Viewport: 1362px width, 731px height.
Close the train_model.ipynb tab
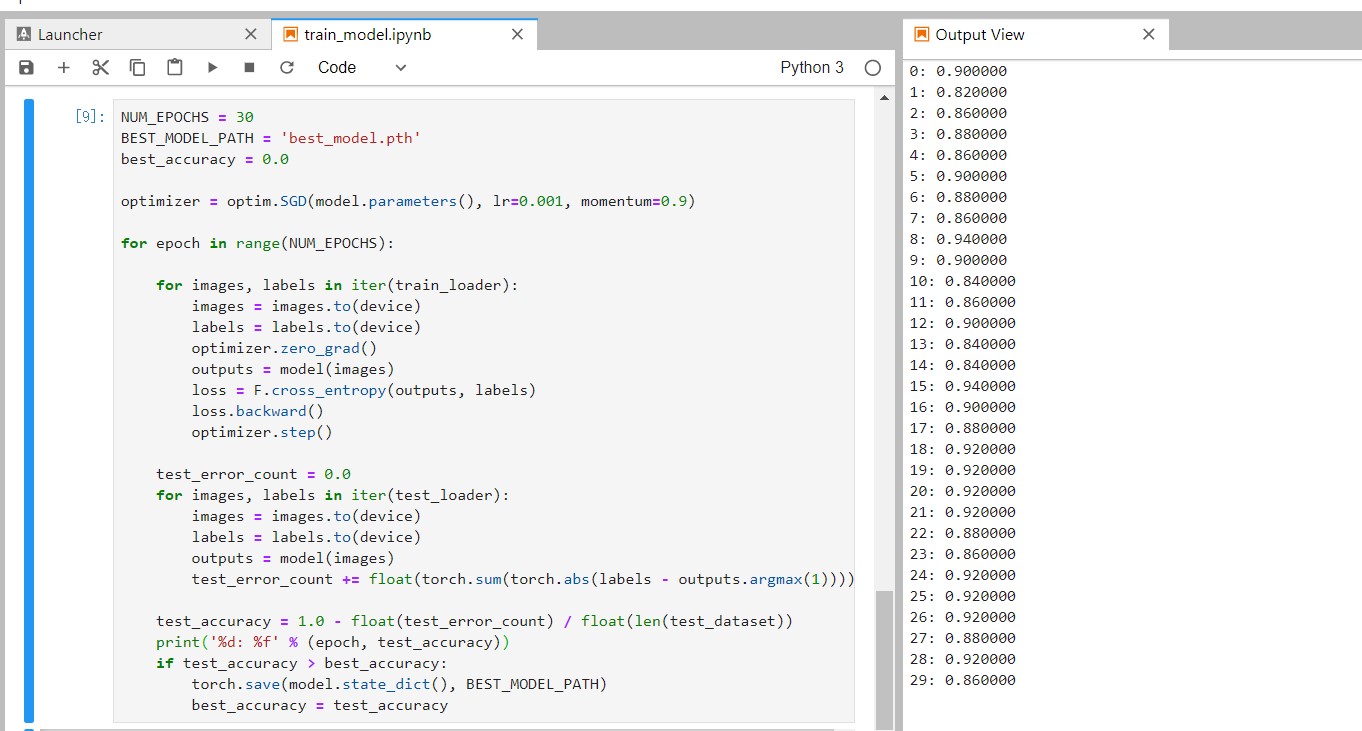point(517,34)
